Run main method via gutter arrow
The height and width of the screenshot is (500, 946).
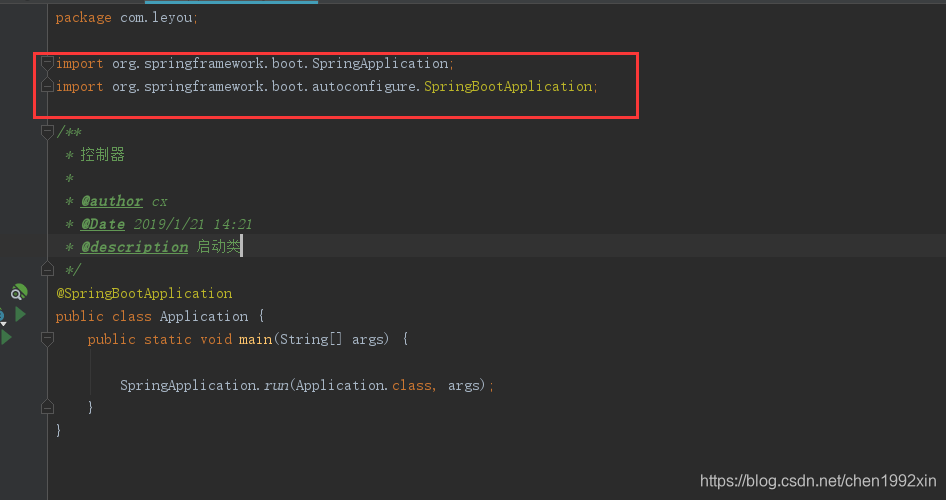click(x=6, y=337)
